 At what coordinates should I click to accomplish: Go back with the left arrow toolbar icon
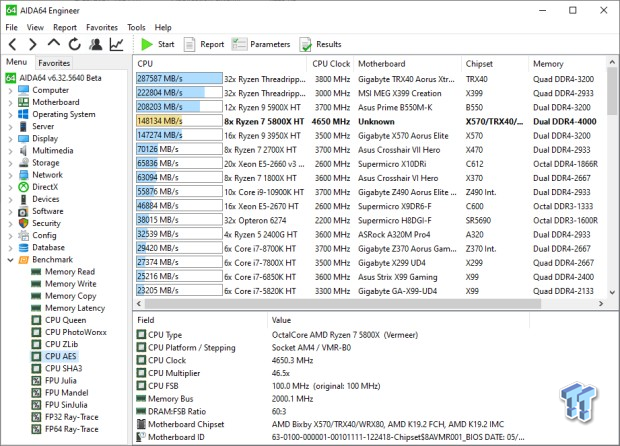[13, 44]
